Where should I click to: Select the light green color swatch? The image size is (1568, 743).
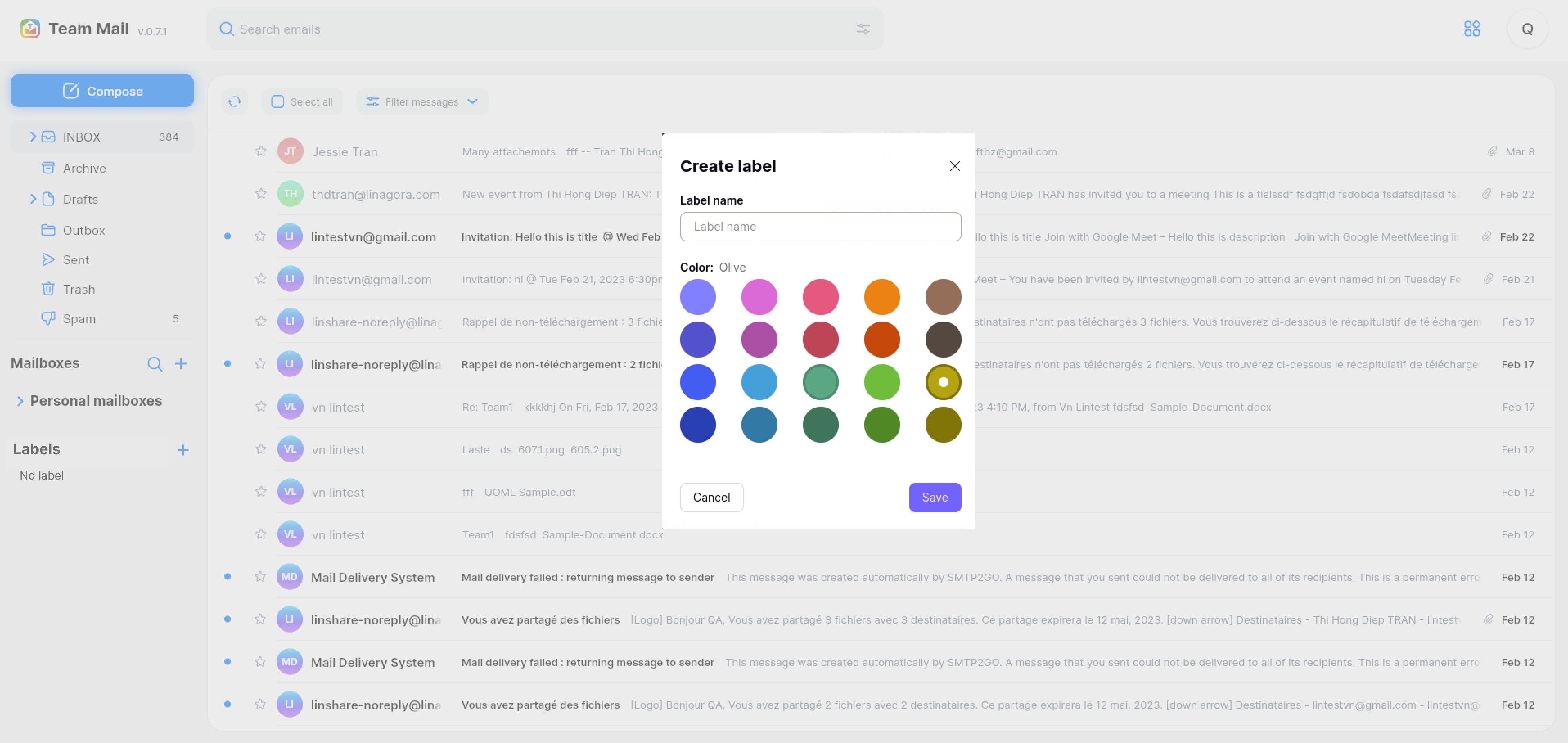tap(882, 382)
